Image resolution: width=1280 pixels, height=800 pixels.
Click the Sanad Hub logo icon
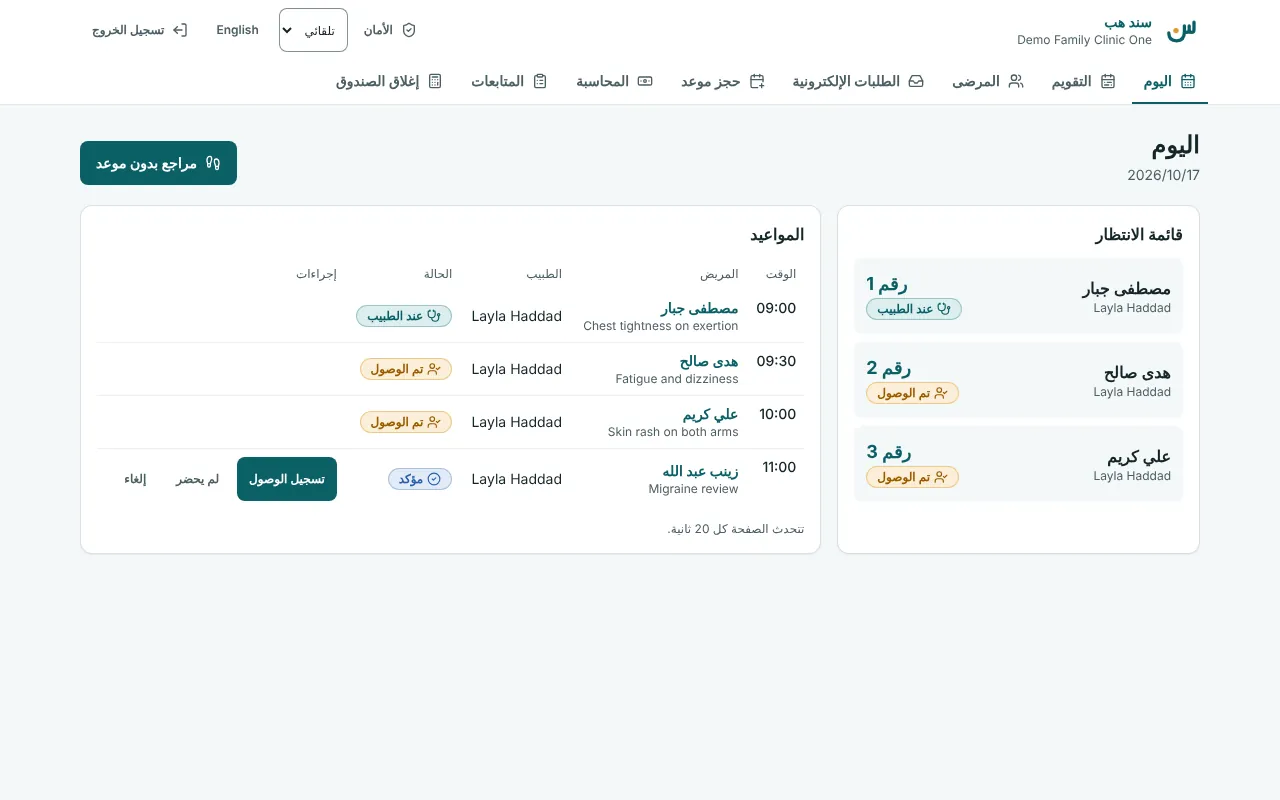1181,30
